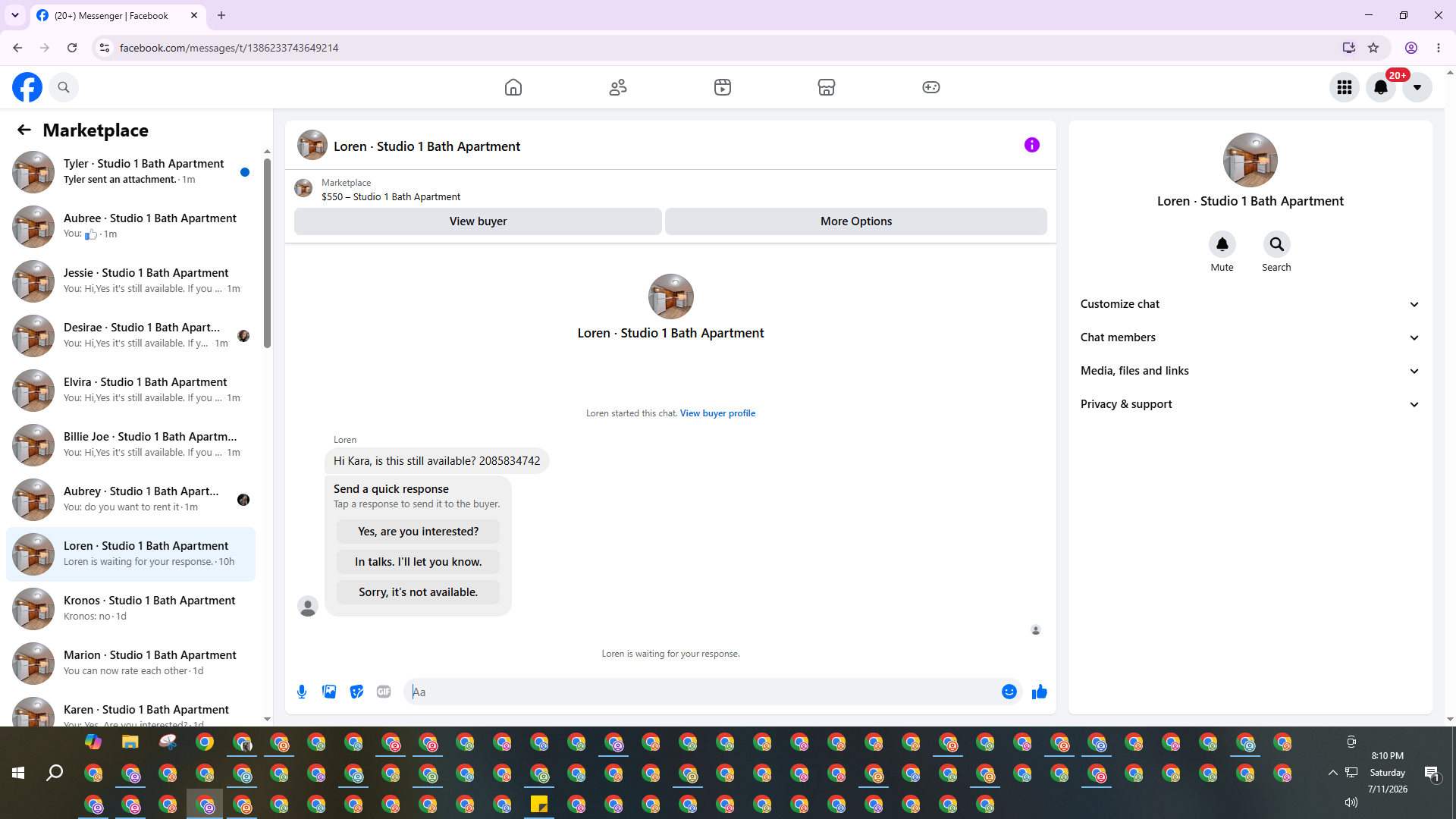Open the tab search dropdown
1456x819 pixels.
tap(15, 15)
